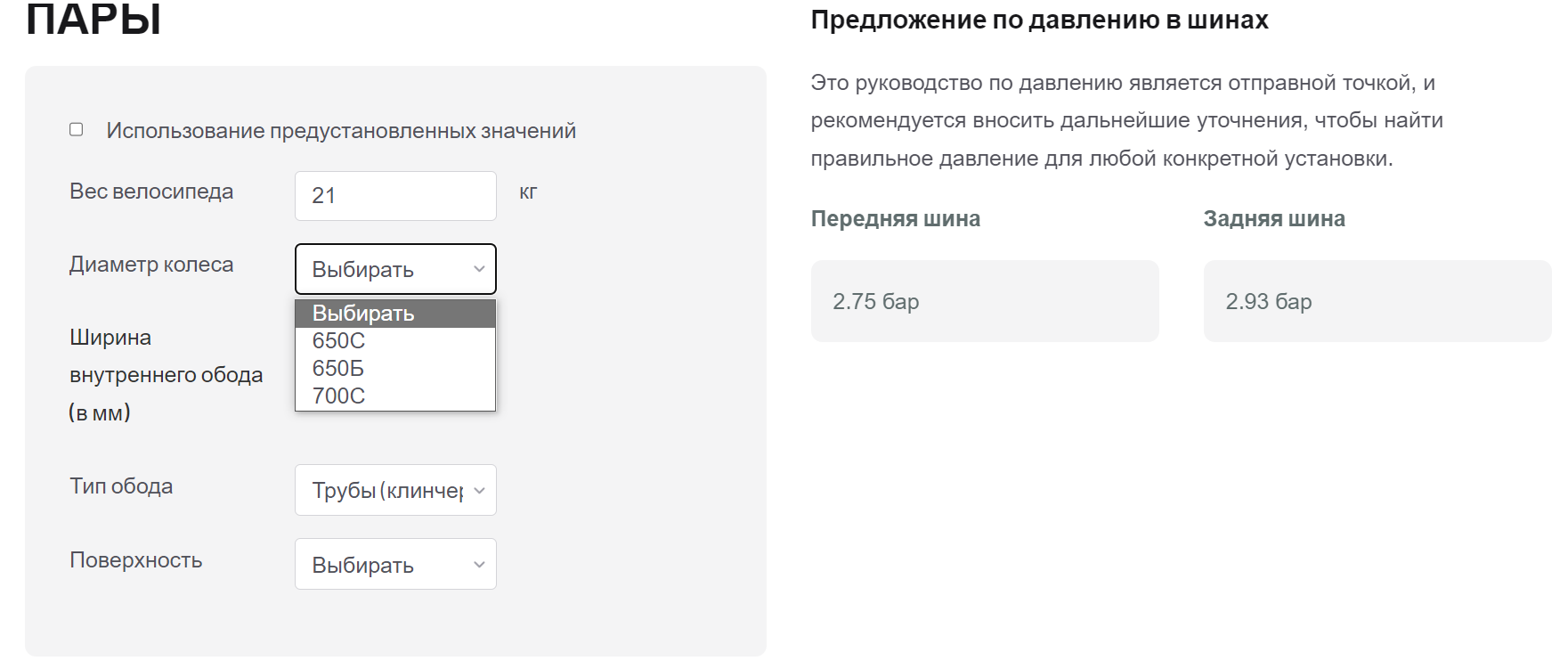
Task: Enable the preset values checkbox
Action: point(77,130)
